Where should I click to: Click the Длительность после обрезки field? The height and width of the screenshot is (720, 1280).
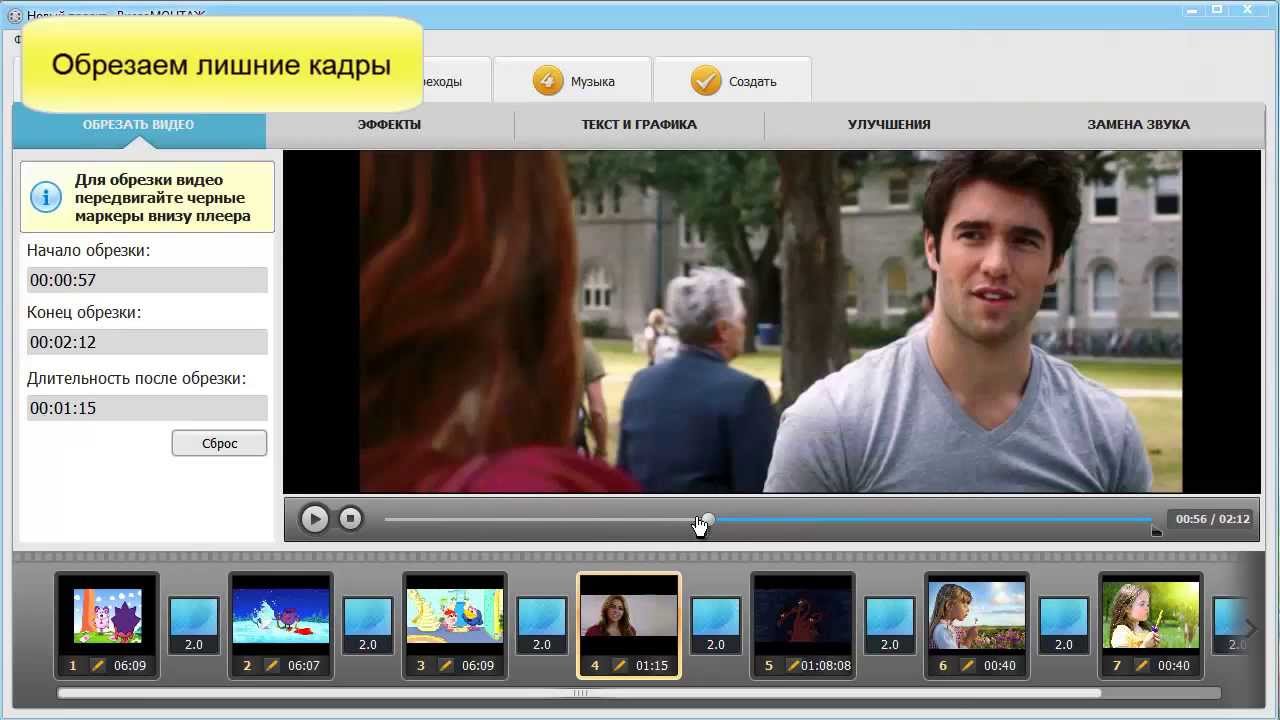point(147,408)
